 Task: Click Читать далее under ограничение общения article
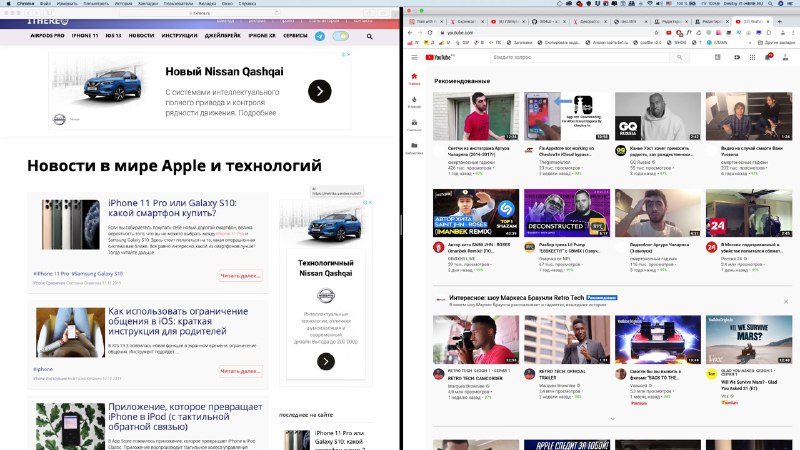pyautogui.click(x=240, y=371)
